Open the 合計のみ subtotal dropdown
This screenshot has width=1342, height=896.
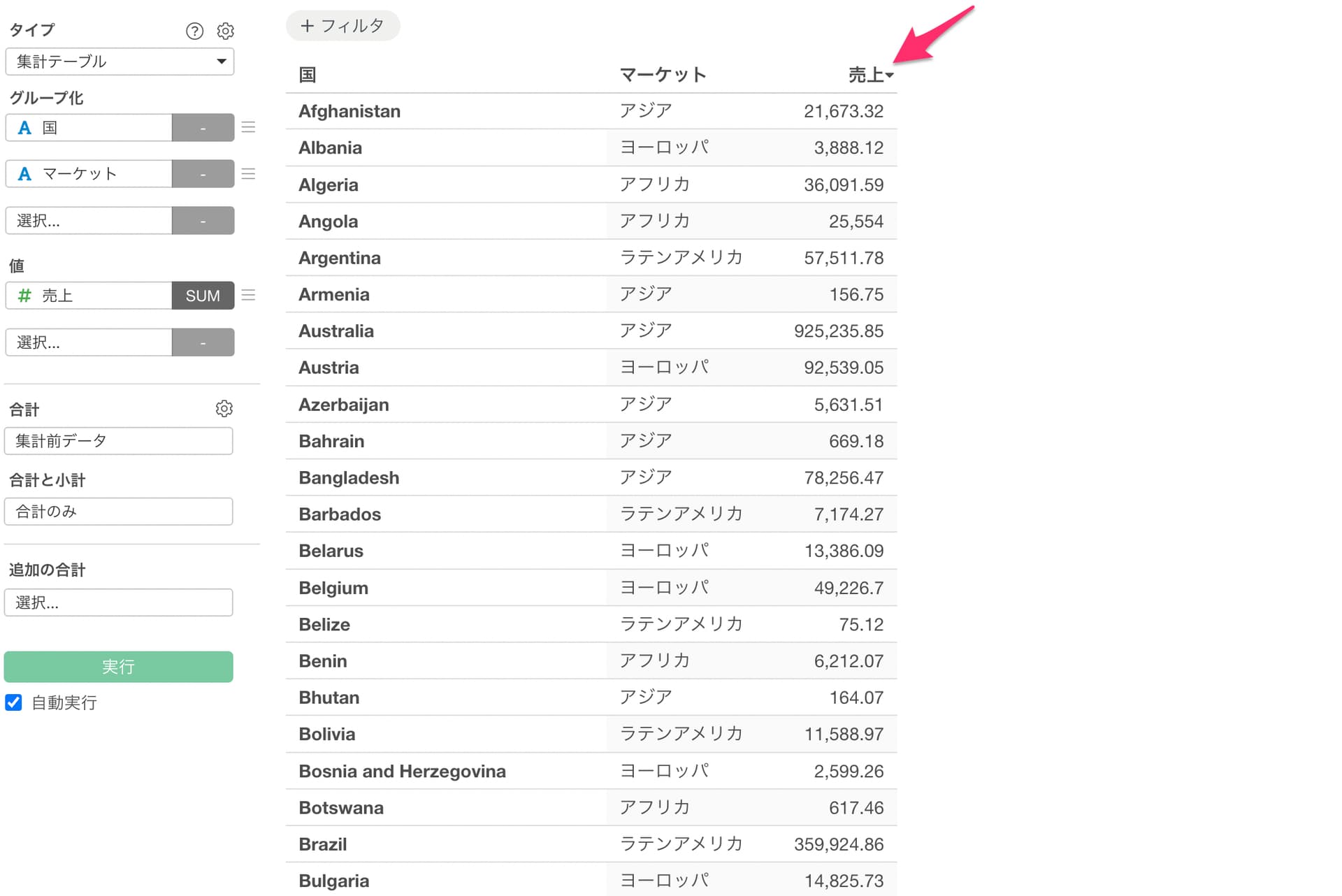(x=119, y=512)
